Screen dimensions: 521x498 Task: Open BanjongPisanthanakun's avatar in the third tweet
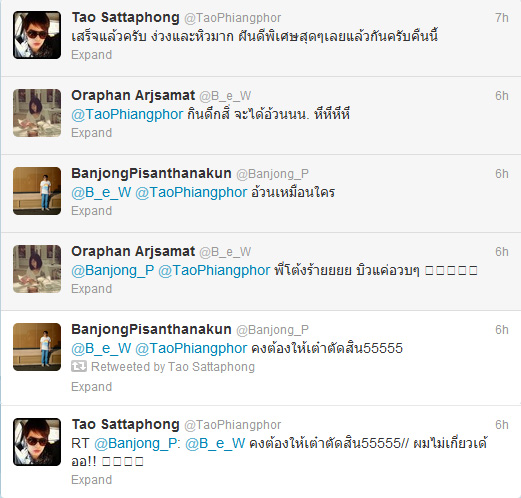[37, 191]
